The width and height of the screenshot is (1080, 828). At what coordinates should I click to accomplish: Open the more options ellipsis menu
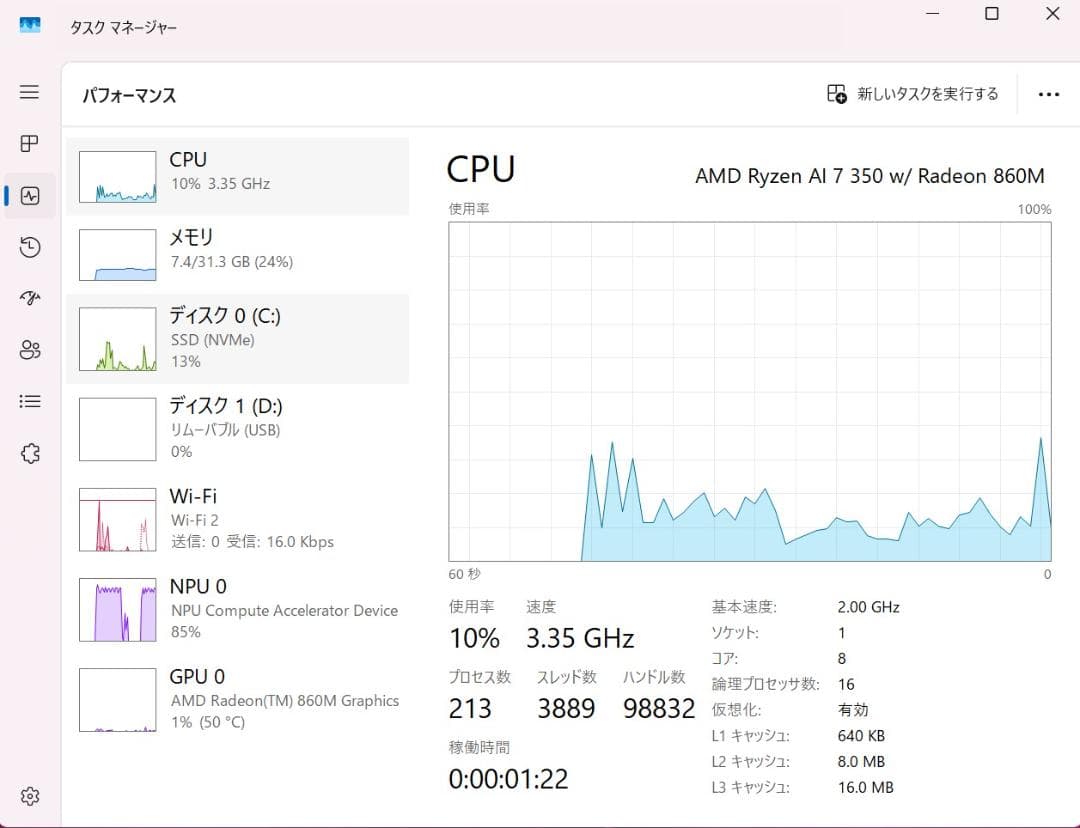(x=1048, y=93)
